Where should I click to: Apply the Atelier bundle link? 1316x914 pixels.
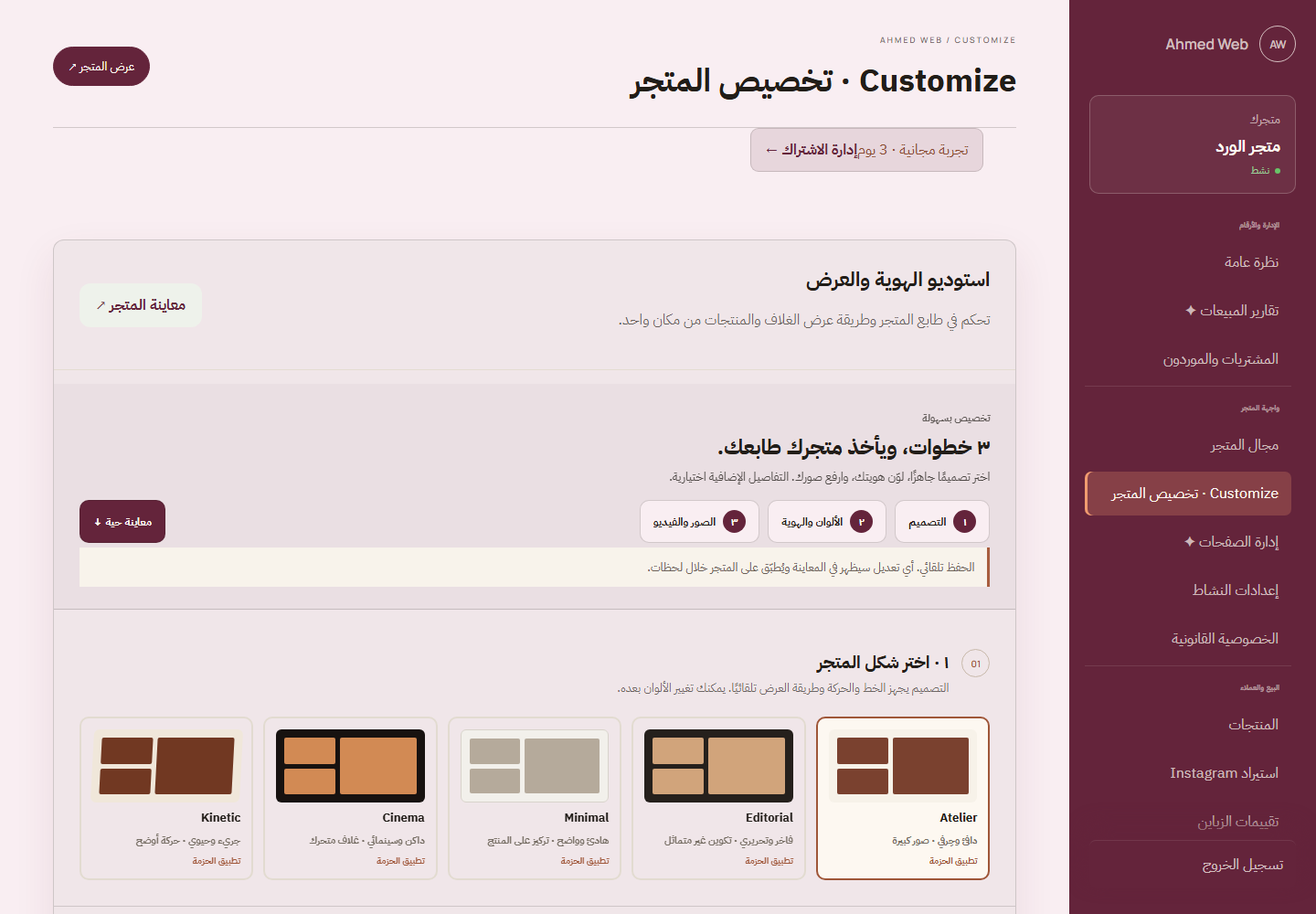point(953,861)
